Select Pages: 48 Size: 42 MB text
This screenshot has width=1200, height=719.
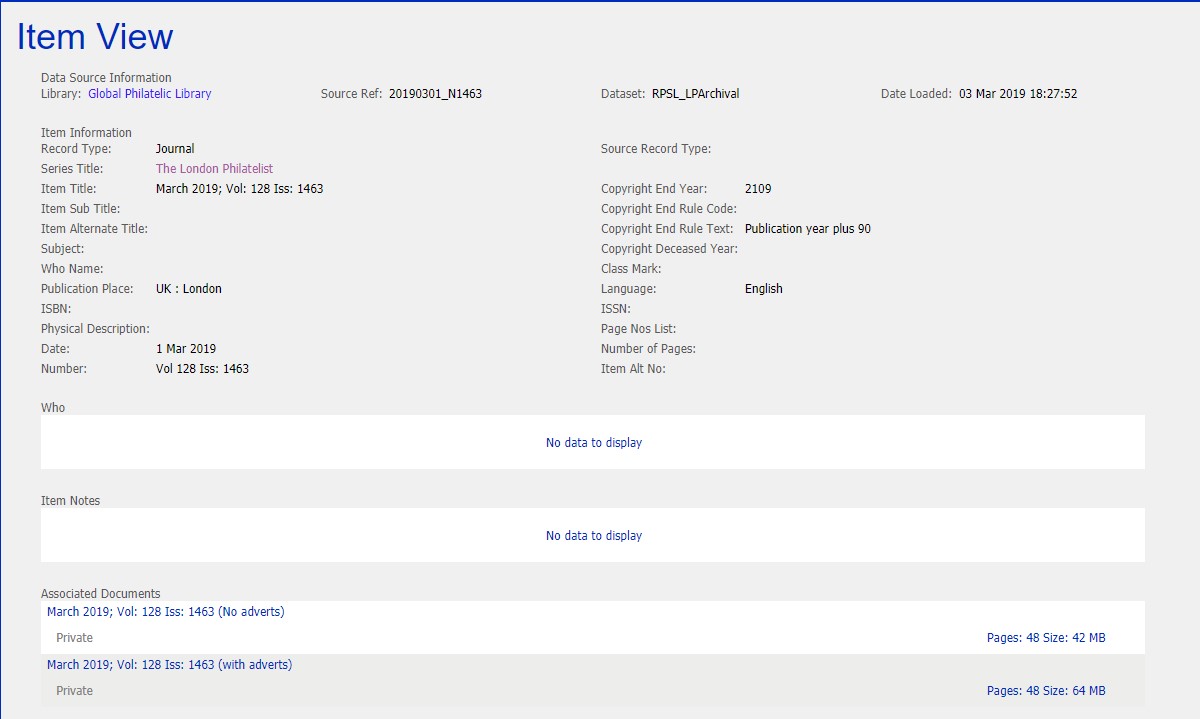[1046, 638]
